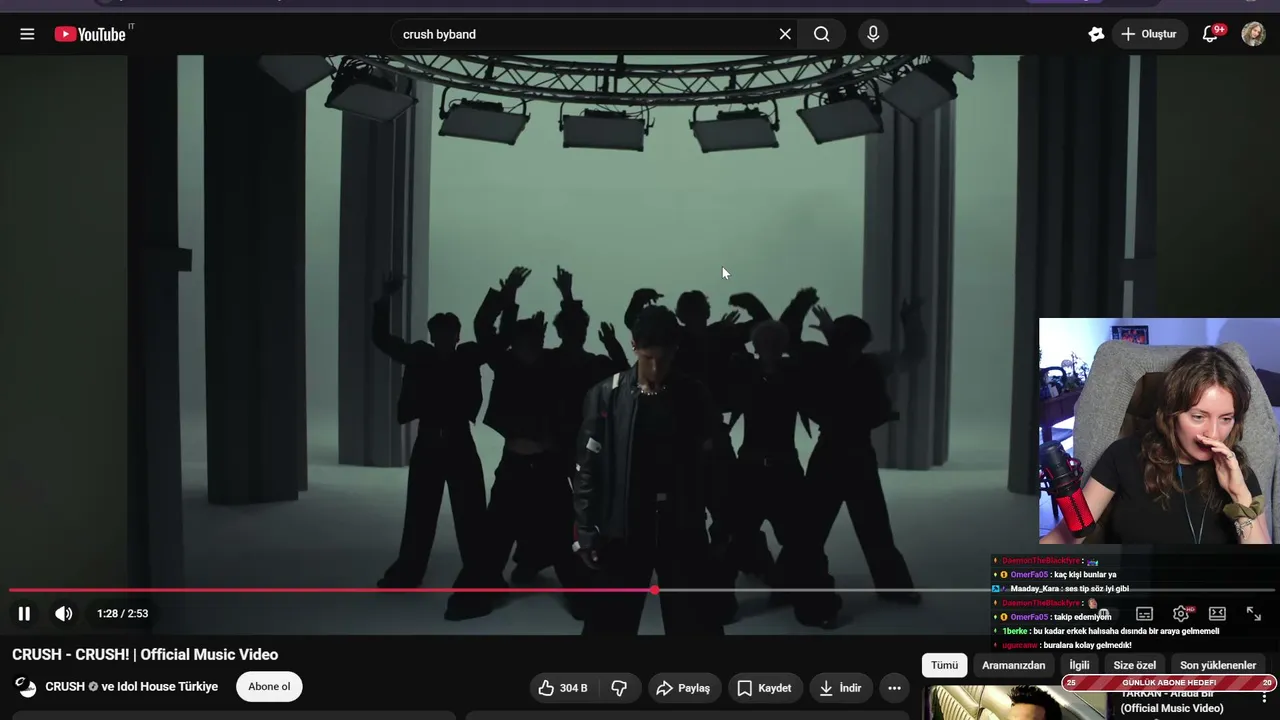
Task: Go to the YouTube home logo
Action: click(90, 34)
